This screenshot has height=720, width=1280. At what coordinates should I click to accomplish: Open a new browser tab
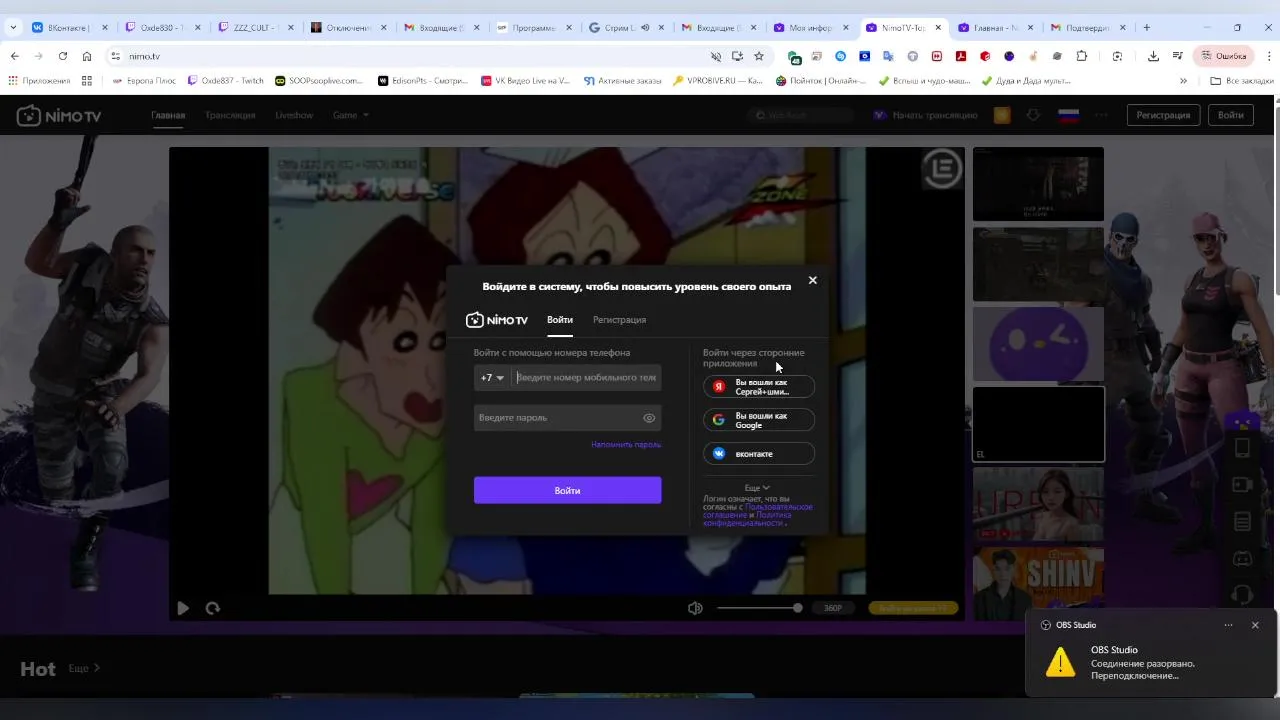point(1146,28)
